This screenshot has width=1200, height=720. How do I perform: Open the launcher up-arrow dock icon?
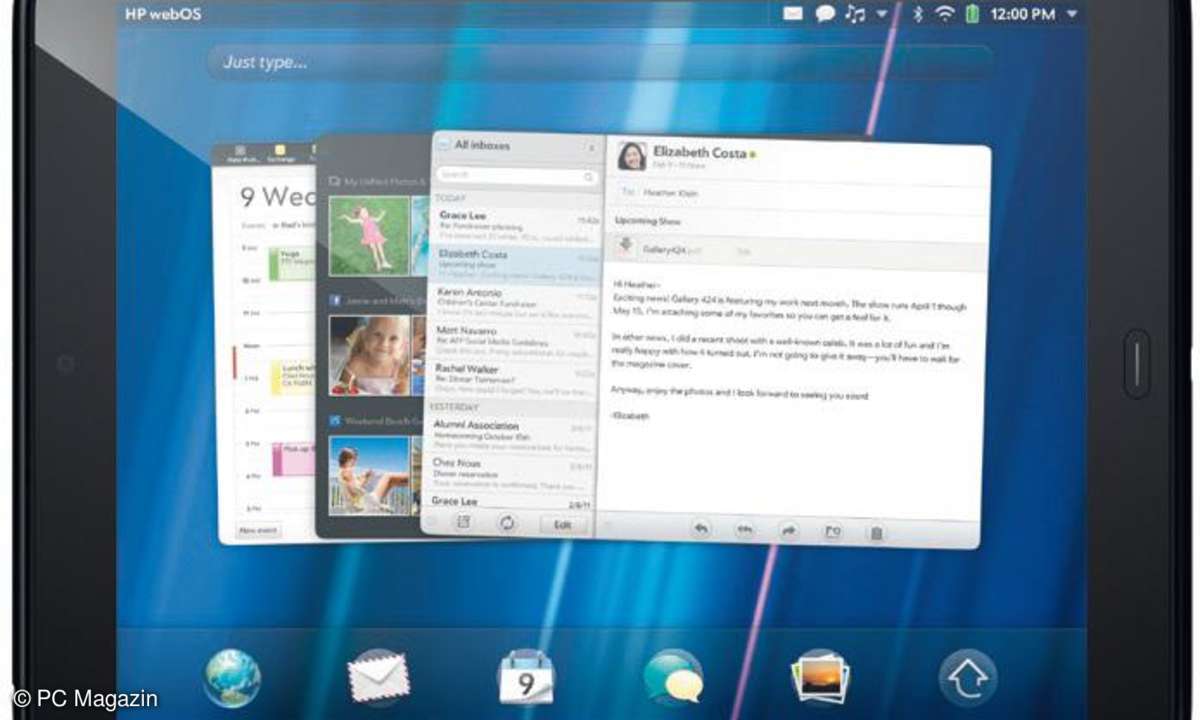[x=967, y=678]
